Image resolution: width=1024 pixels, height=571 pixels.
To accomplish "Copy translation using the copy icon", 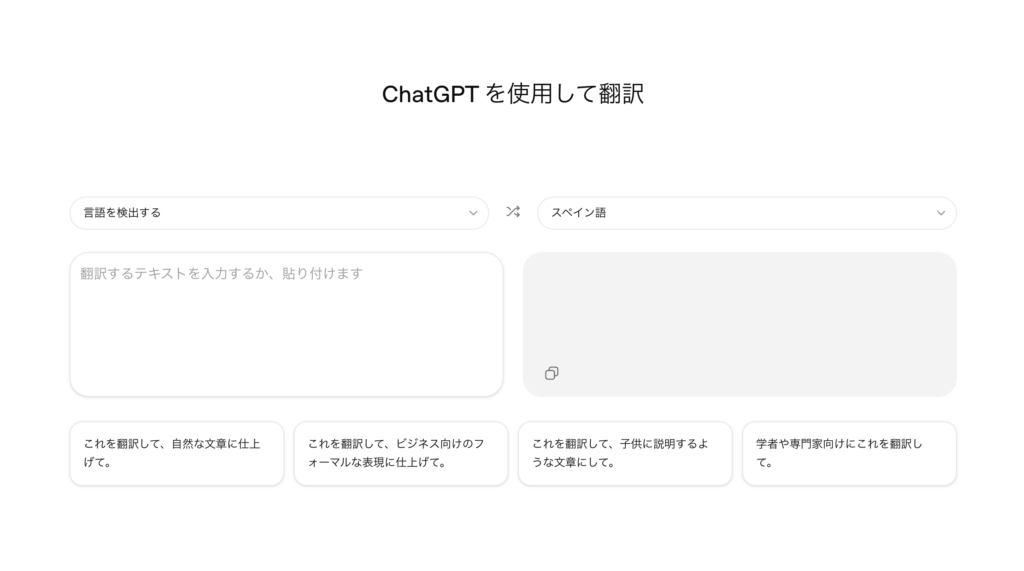I will (x=552, y=373).
